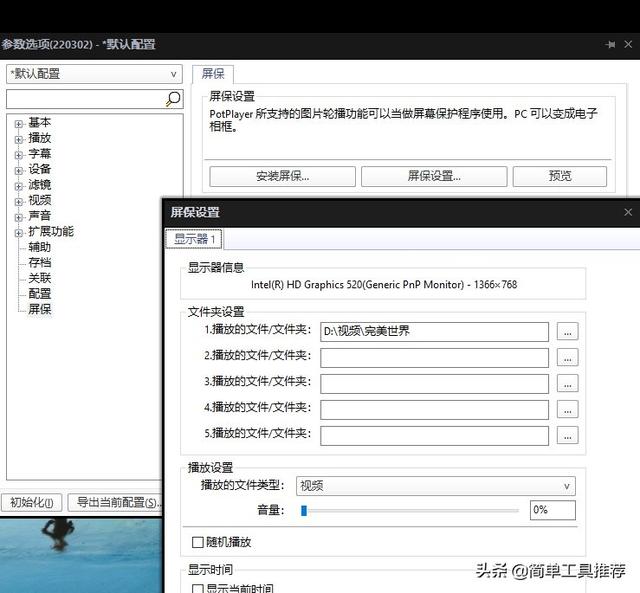Viewport: 640px width, 593px height.
Task: Expand the 扩展功能 tree node
Action: point(18,233)
